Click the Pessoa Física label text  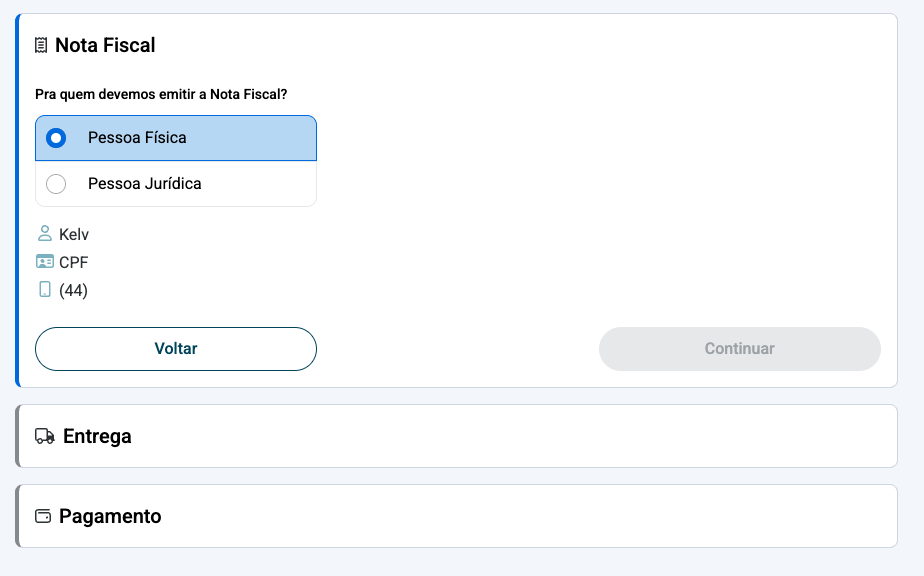pyautogui.click(x=137, y=138)
